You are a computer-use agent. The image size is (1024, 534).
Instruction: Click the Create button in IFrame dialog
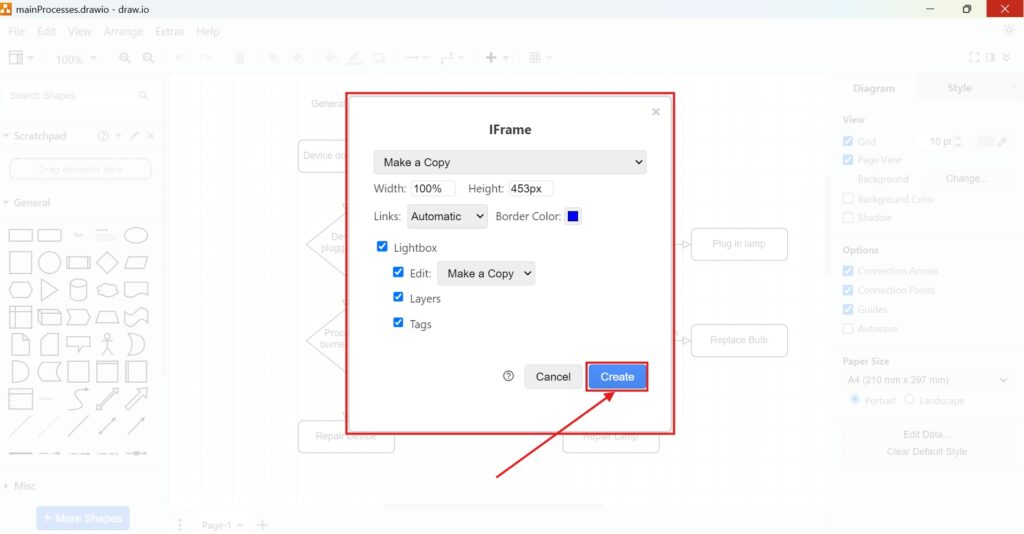tap(617, 377)
